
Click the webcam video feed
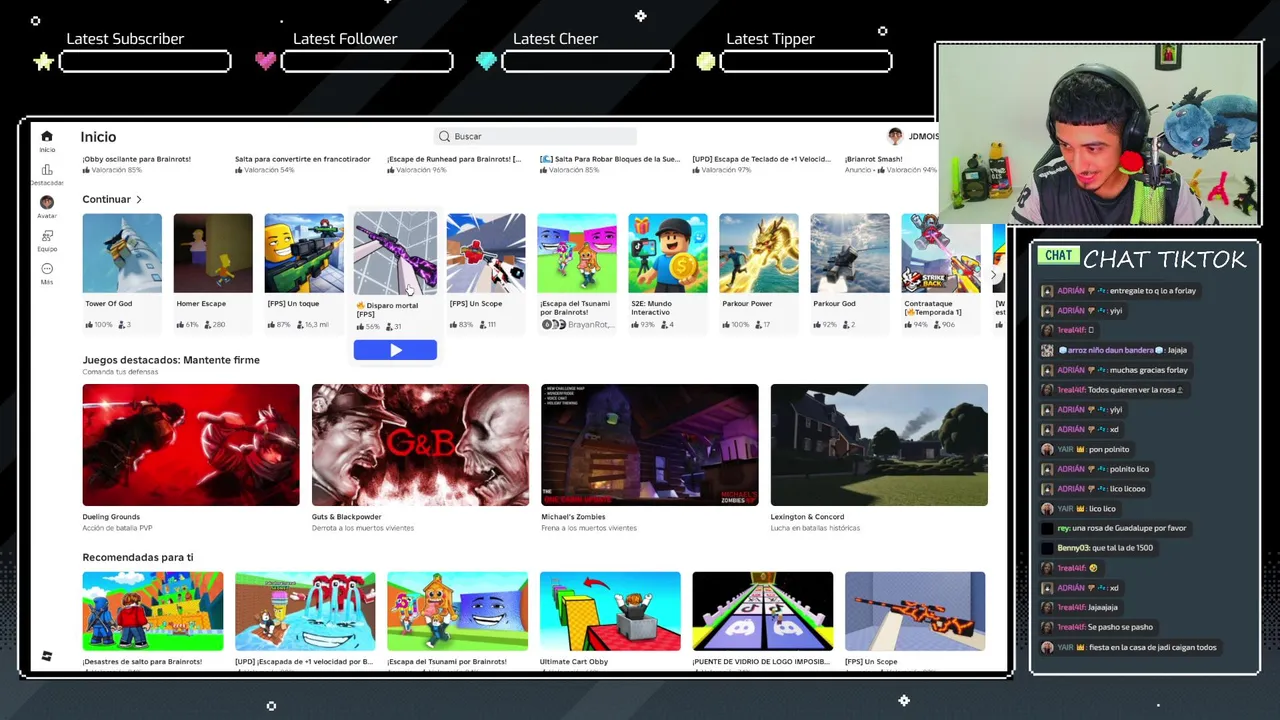1098,135
